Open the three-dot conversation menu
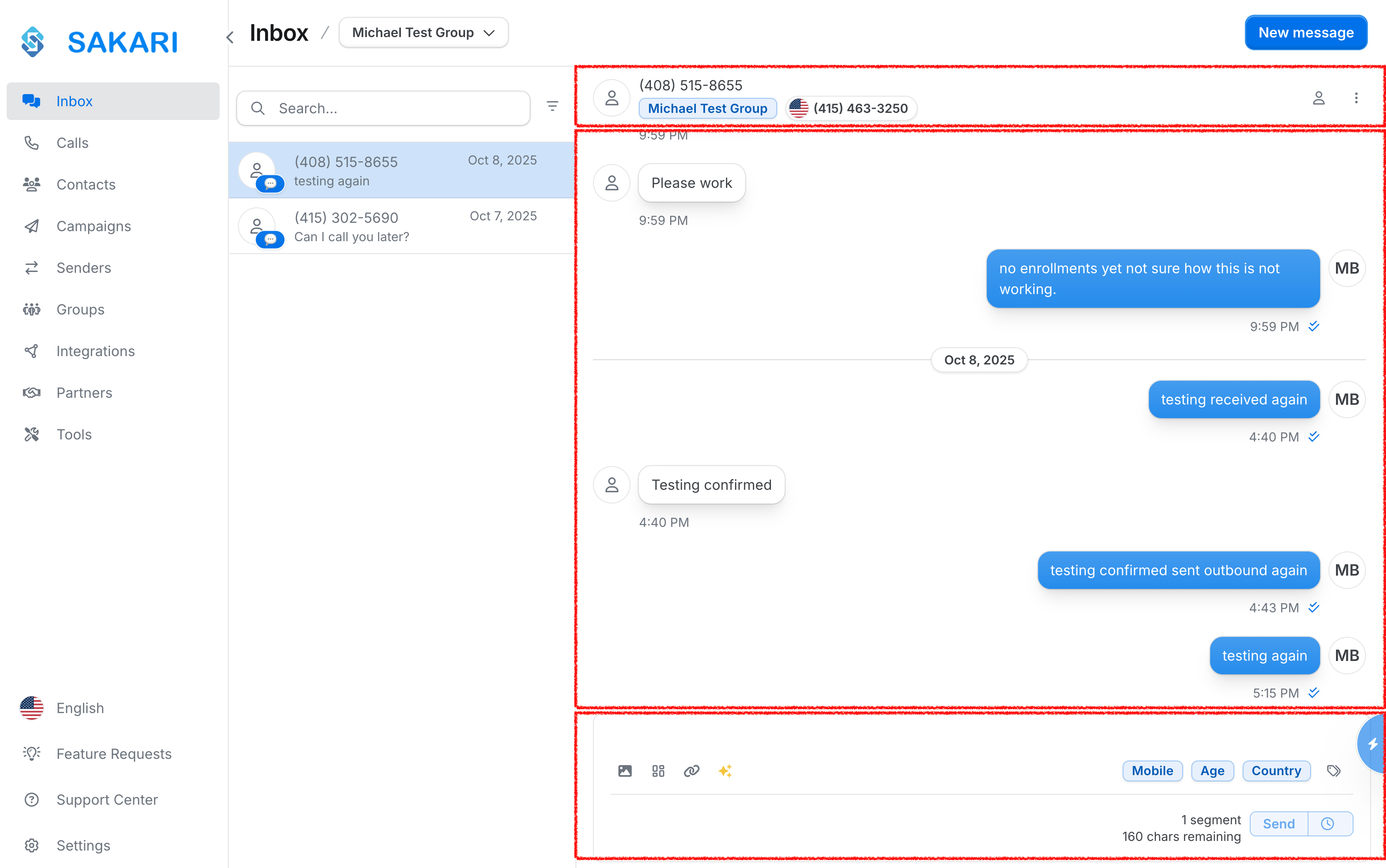Viewport: 1386px width, 868px height. click(1356, 97)
